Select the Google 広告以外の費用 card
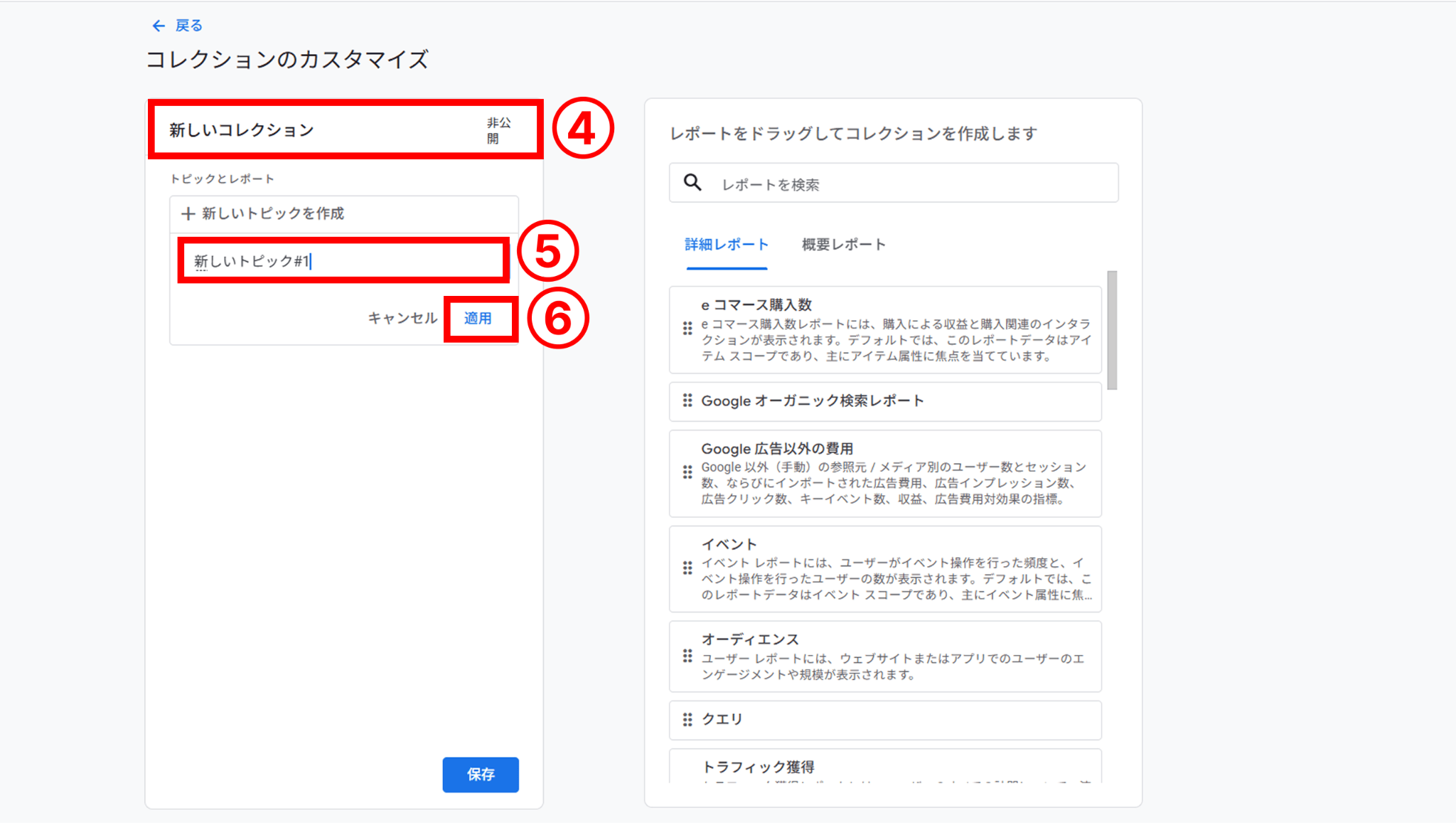Viewport: 1456px width, 823px height. (x=885, y=474)
